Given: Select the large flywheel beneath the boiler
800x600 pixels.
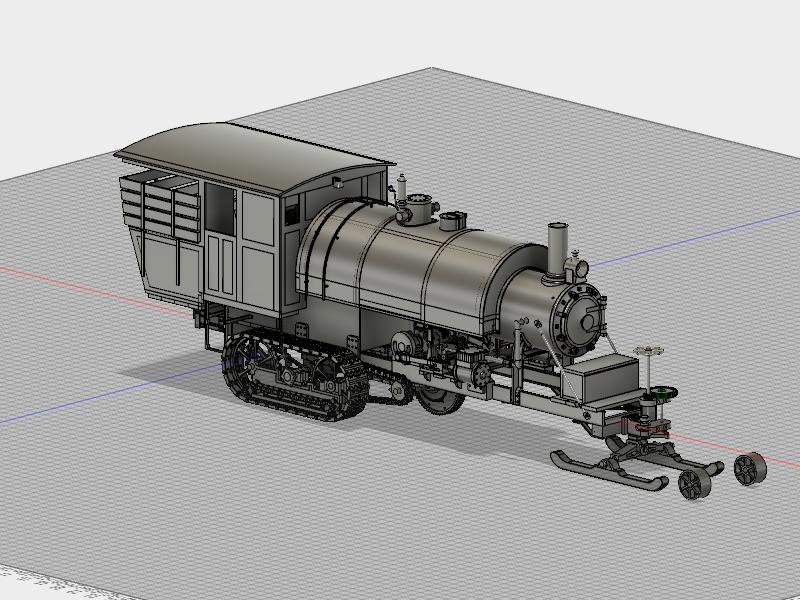Looking at the screenshot, I should tap(439, 399).
